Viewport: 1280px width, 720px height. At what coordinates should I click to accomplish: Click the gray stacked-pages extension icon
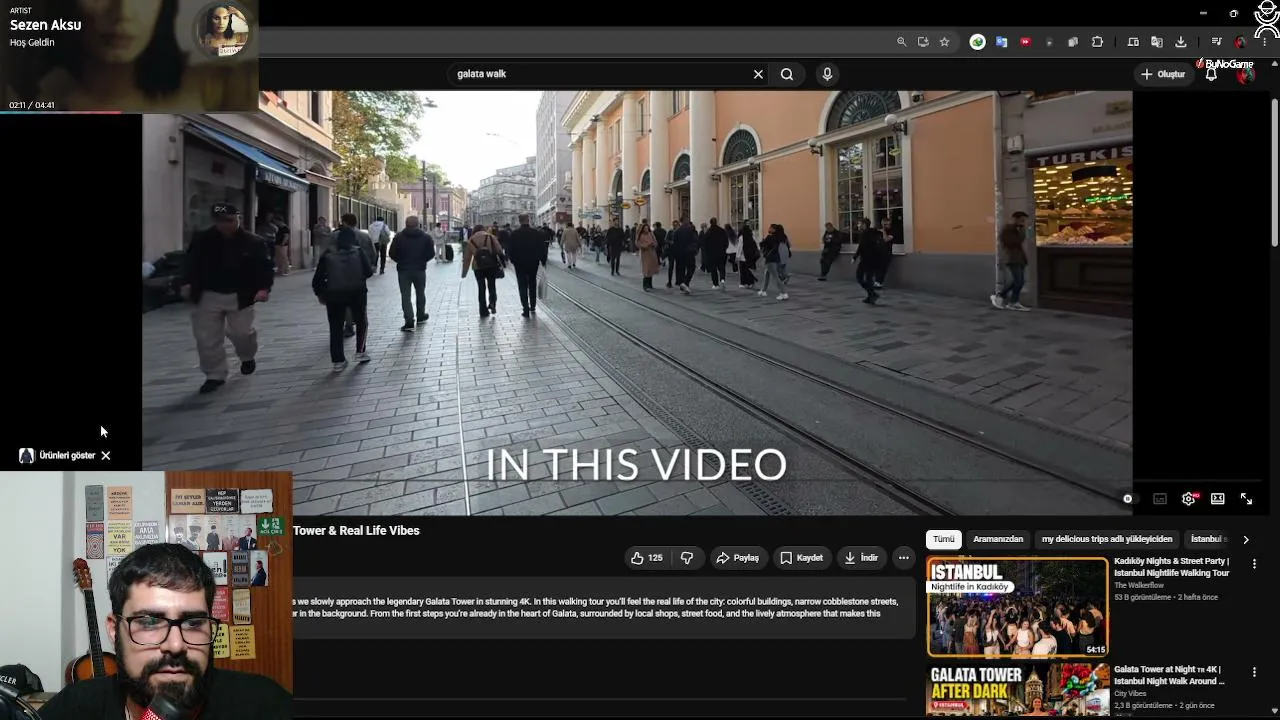click(x=1073, y=42)
